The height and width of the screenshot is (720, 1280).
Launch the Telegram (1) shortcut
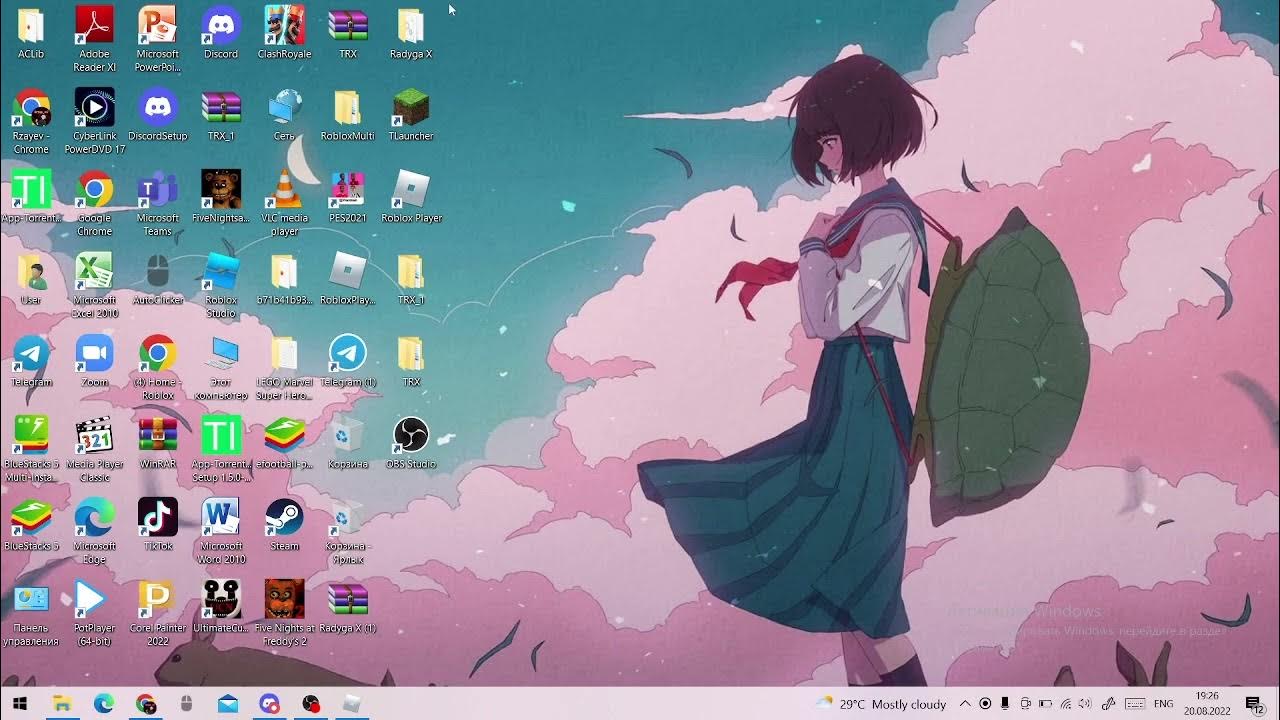[x=348, y=361]
